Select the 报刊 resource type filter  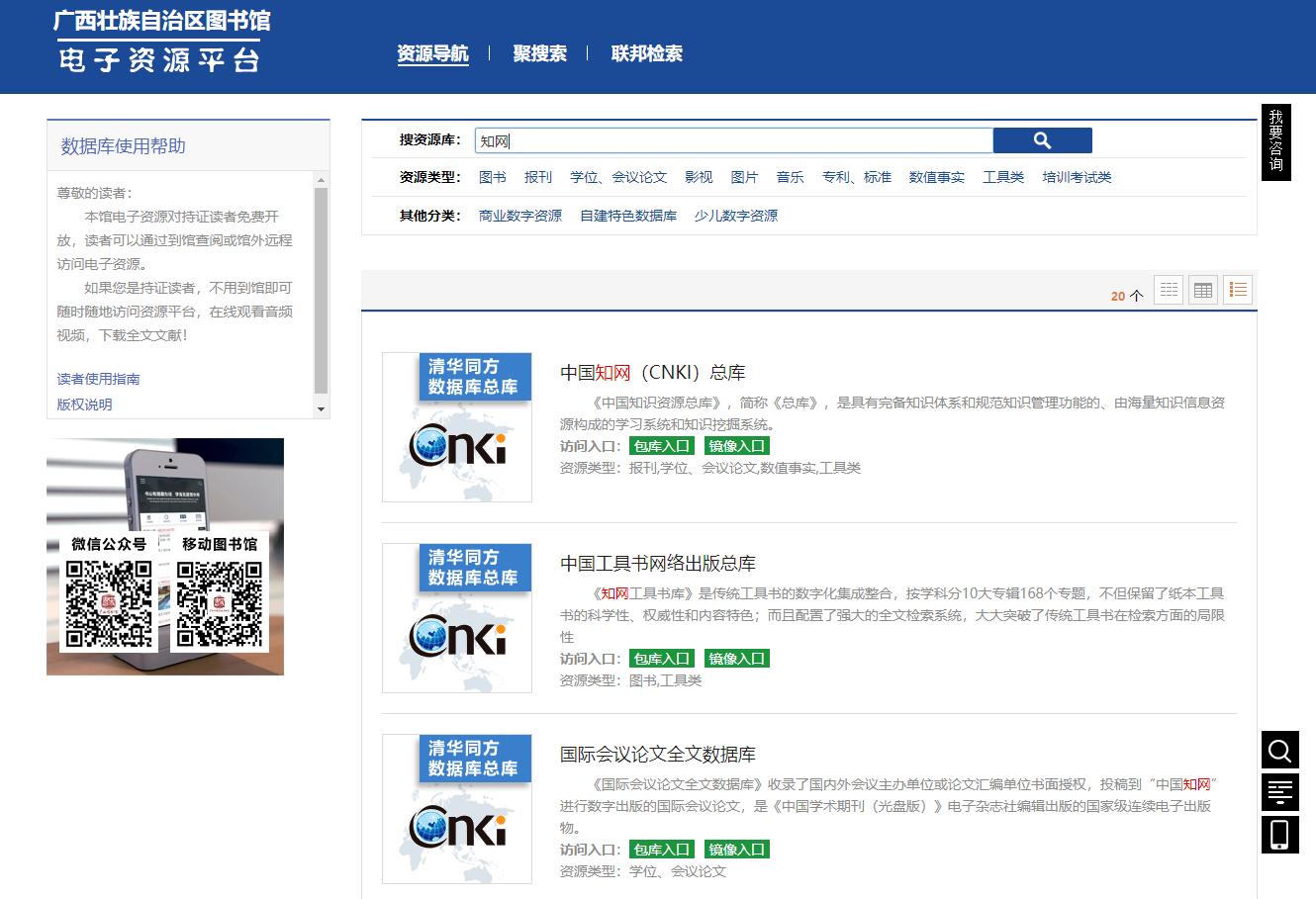[x=537, y=177]
